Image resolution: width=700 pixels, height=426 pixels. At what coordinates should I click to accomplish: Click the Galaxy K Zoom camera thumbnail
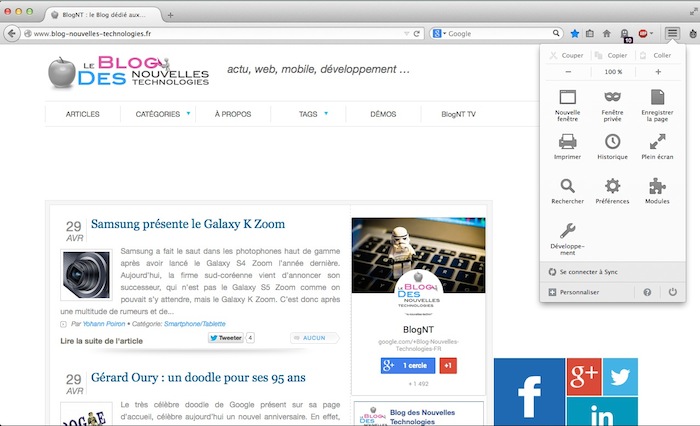coord(86,275)
